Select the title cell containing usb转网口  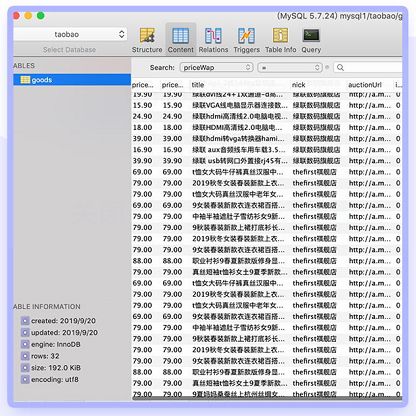[240, 161]
